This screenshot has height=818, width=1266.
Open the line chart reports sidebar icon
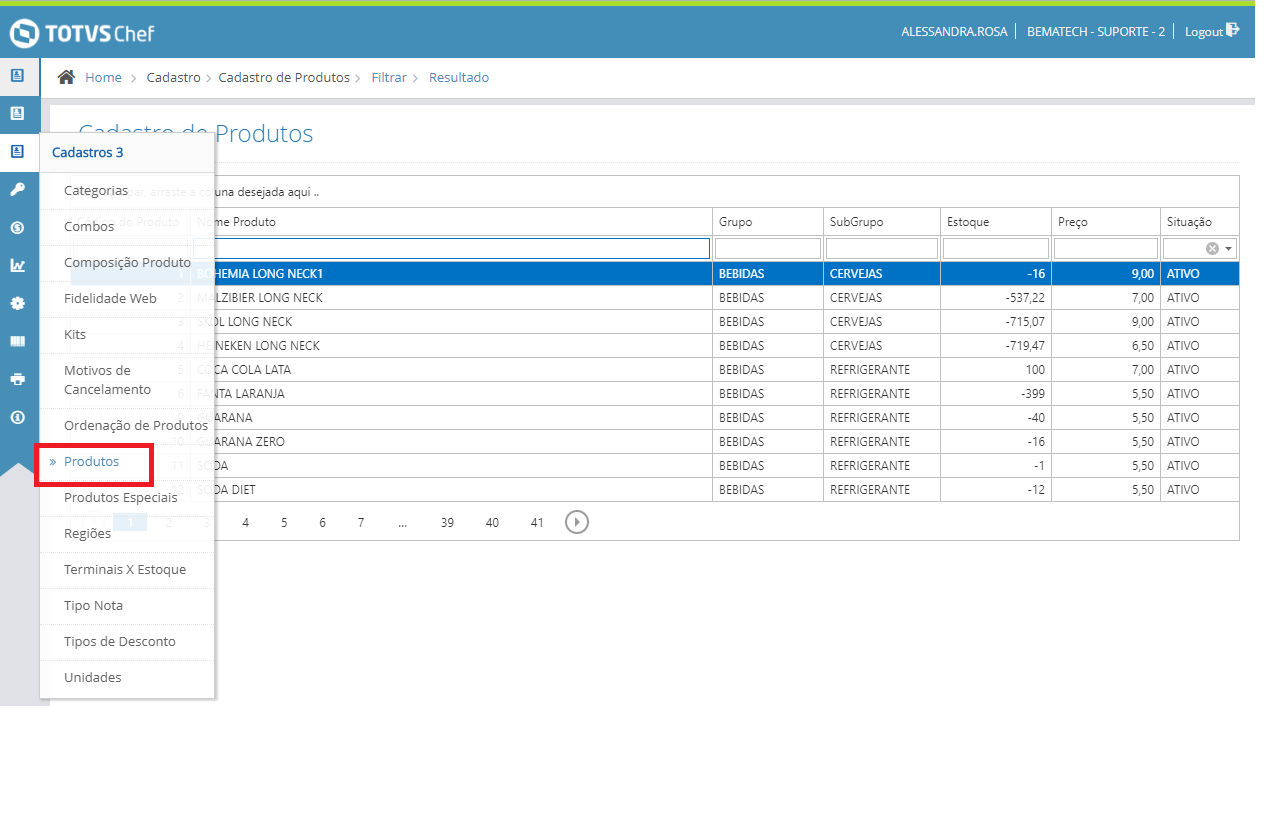[x=17, y=265]
